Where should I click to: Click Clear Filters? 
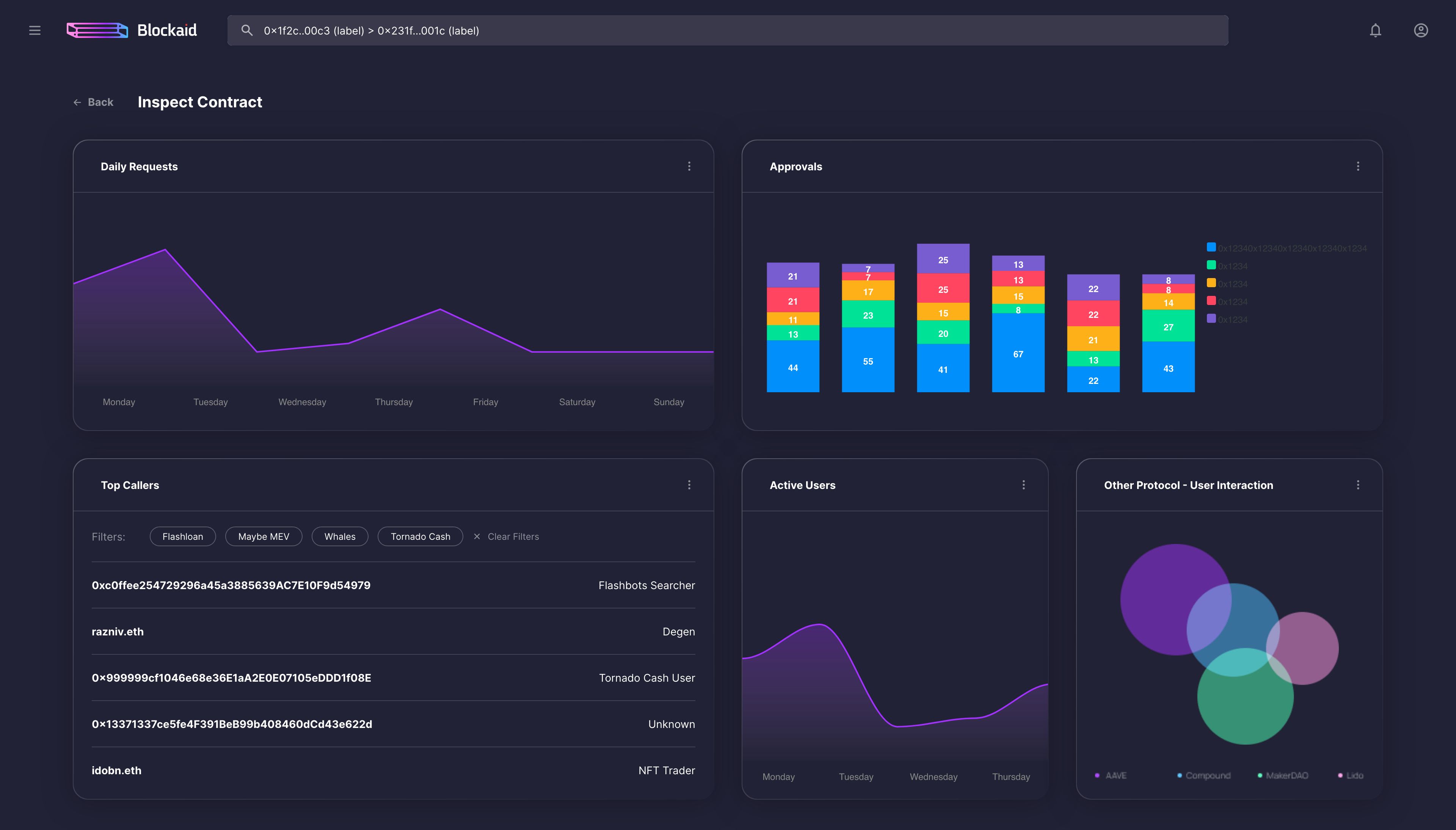pos(507,536)
